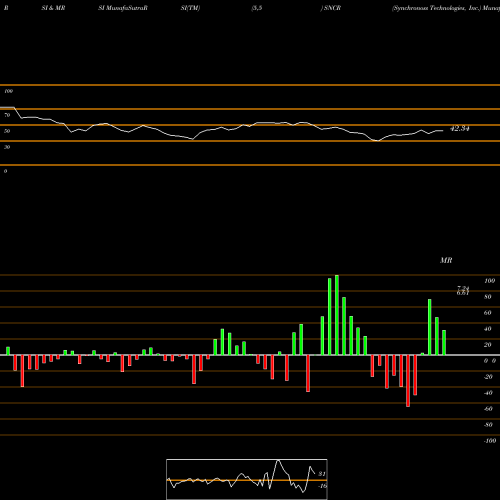500x500 pixels.
Task: Click the tallest green bar in MR histogram
Action: tap(337, 315)
